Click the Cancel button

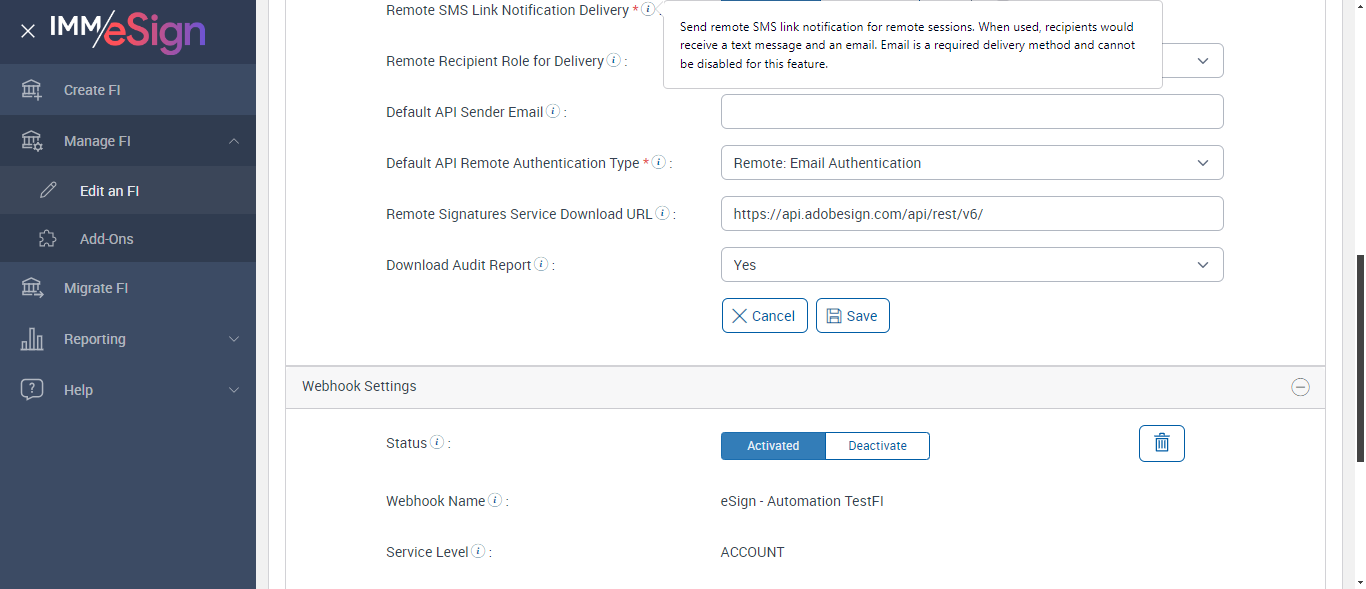click(764, 316)
